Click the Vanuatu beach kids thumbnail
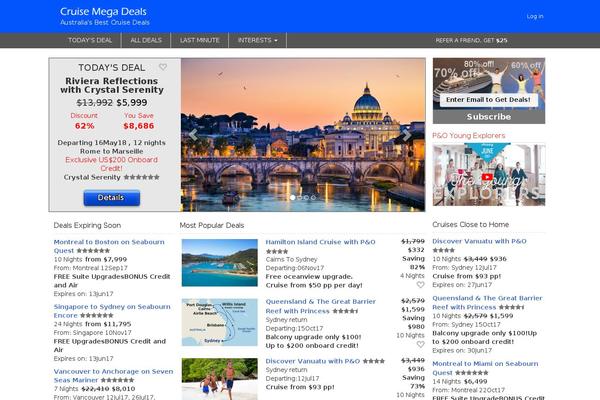 [x=220, y=379]
